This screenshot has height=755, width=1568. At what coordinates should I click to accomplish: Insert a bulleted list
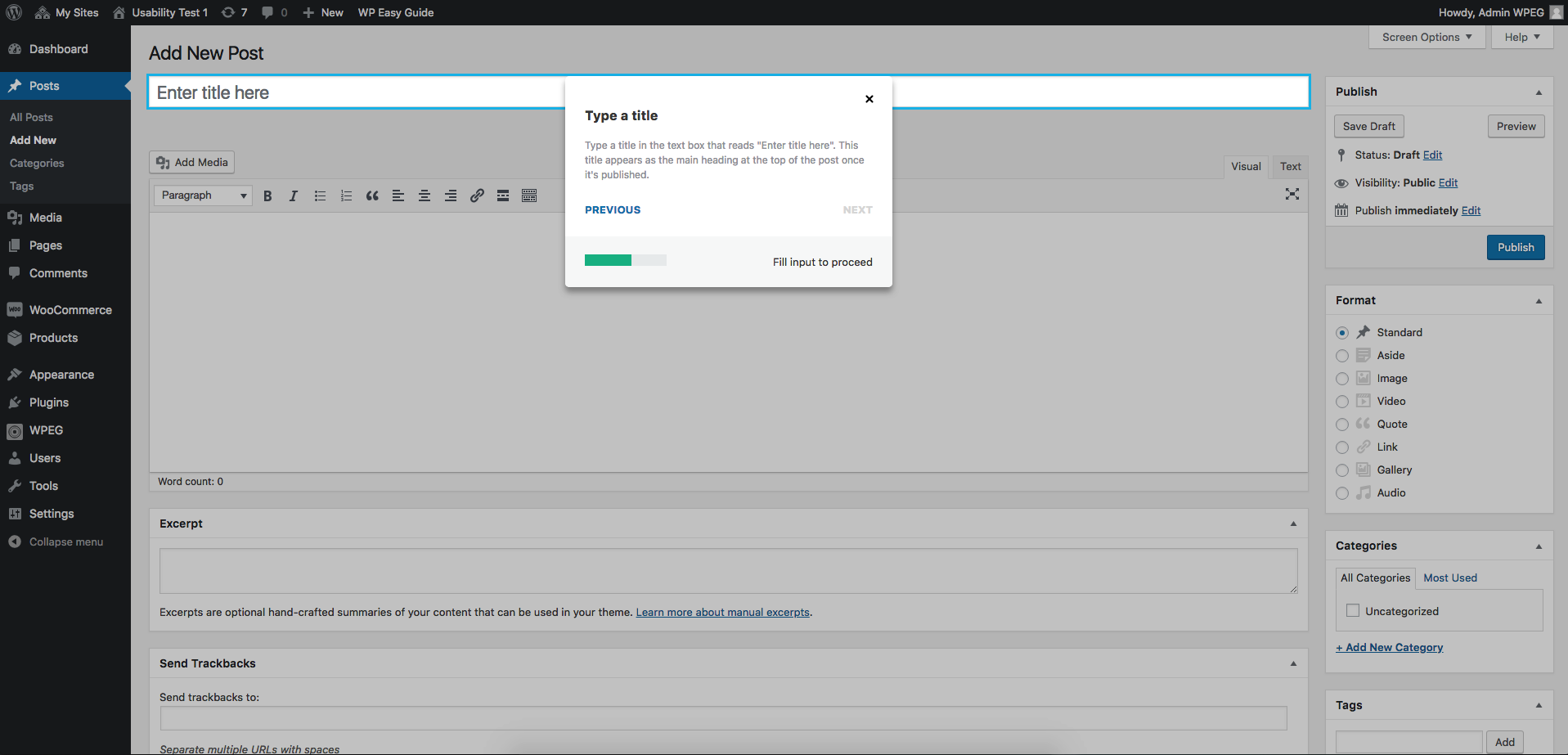[320, 195]
